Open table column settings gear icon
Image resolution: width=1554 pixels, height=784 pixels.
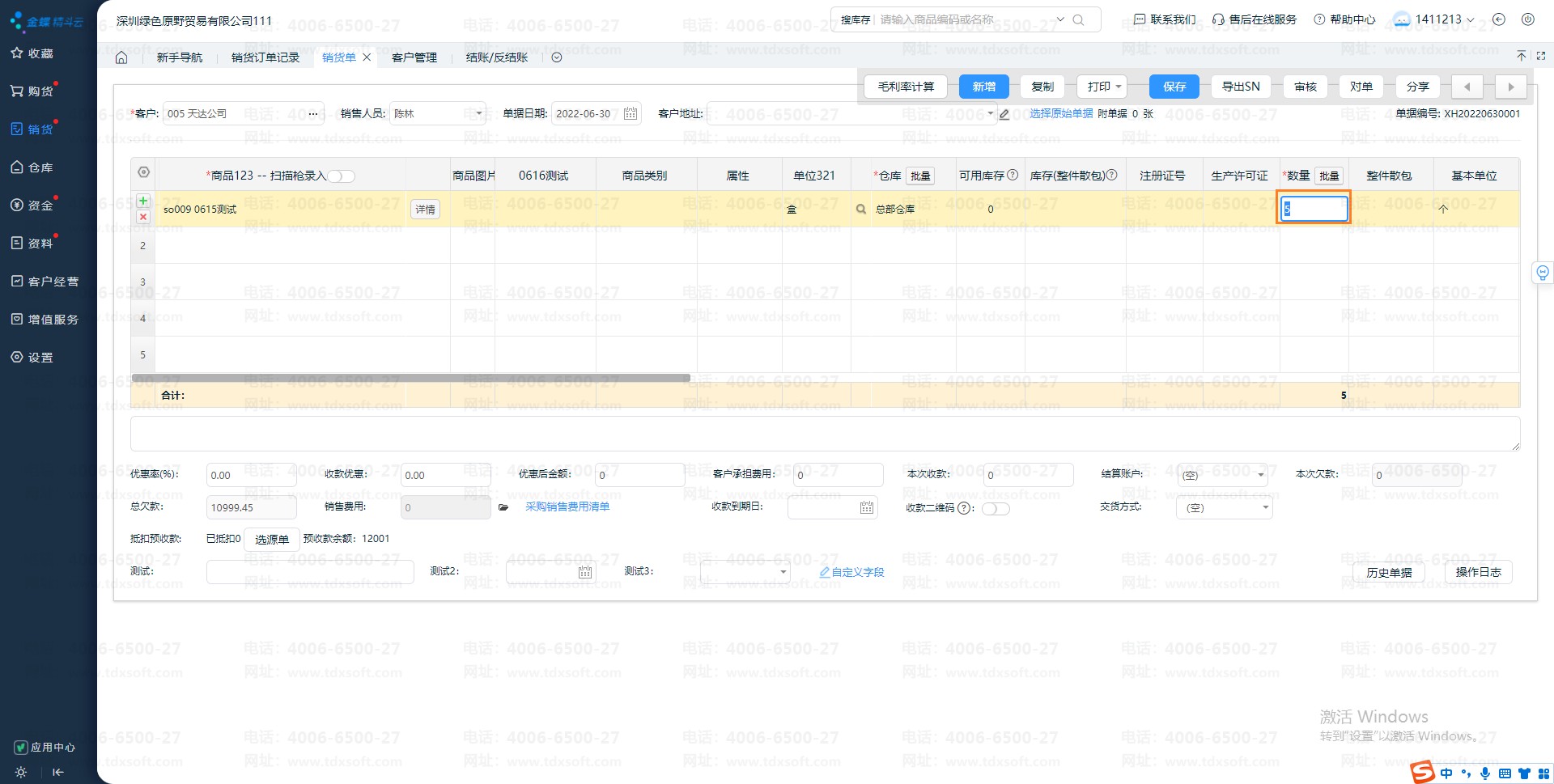coord(143,172)
